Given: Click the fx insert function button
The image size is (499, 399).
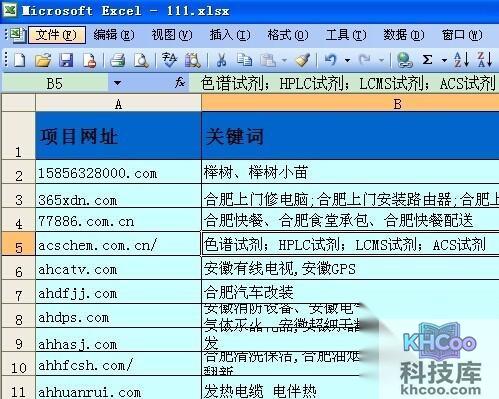Looking at the screenshot, I should point(180,82).
